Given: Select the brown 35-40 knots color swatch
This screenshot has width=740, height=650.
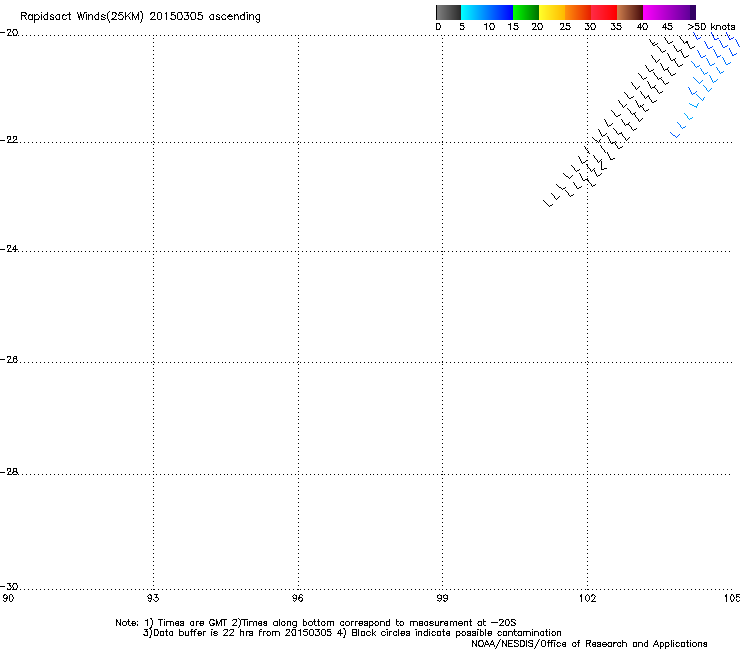Looking at the screenshot, I should [x=630, y=12].
